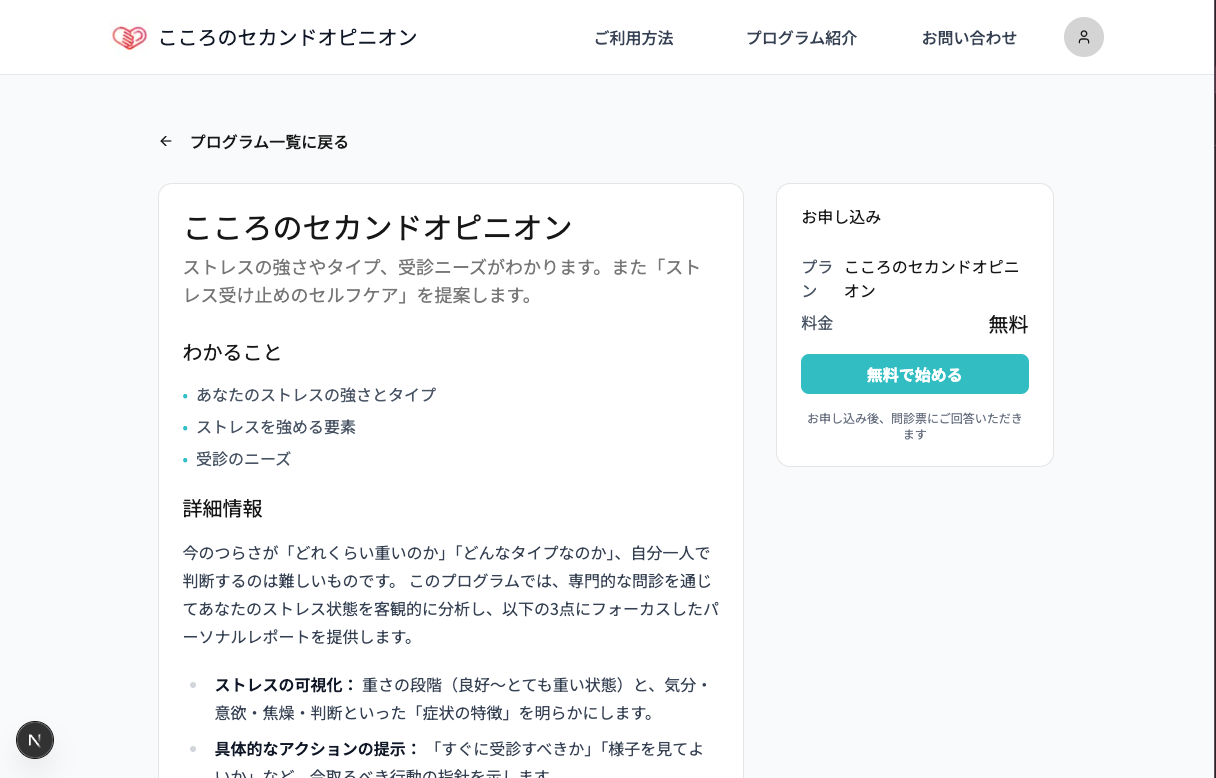
Task: Click the heart logo icon in the header
Action: pyautogui.click(x=129, y=38)
